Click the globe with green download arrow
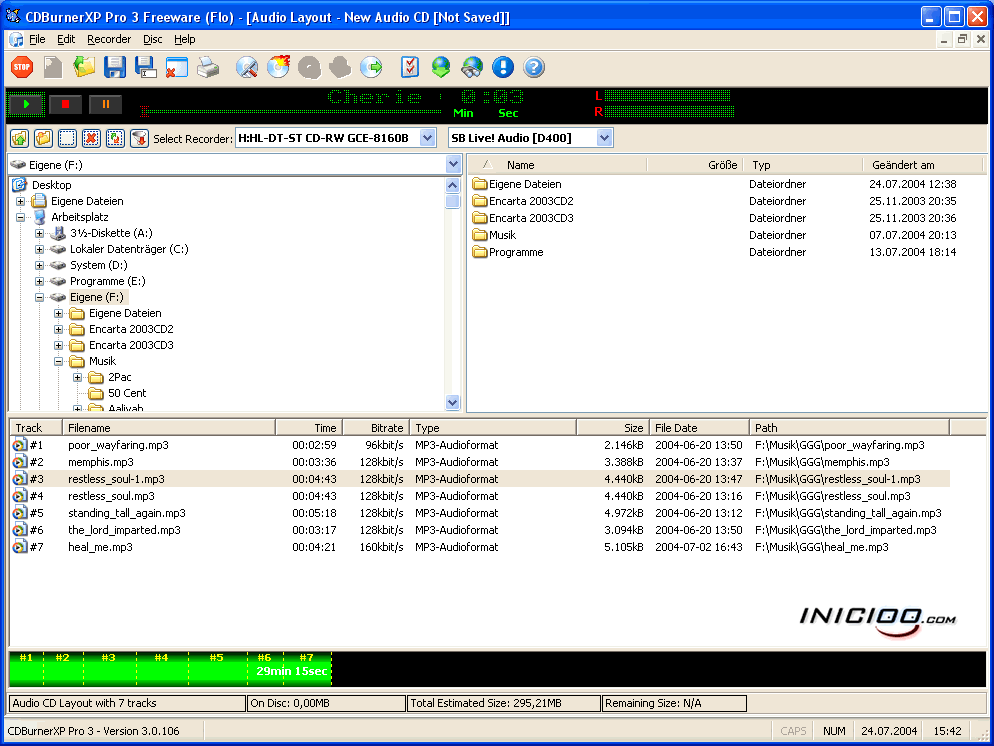Image resolution: width=994 pixels, height=746 pixels. point(441,67)
